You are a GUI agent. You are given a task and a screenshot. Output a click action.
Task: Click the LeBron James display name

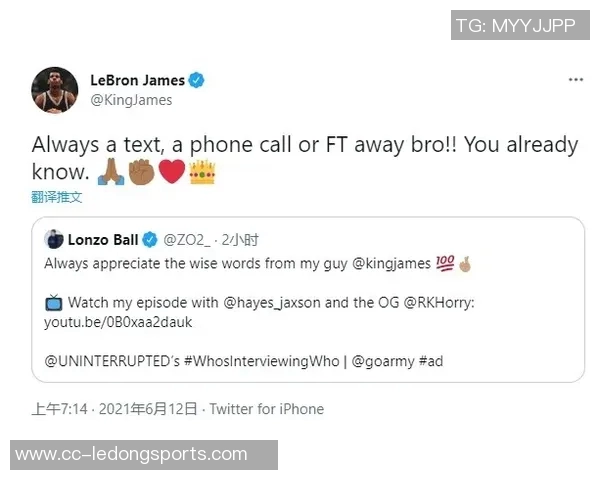[x=137, y=80]
